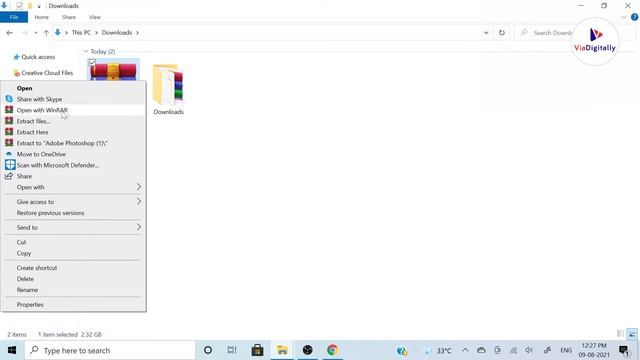Open Cortana circle on taskbar
Screen dimensions: 640x360
pyautogui.click(x=208, y=350)
